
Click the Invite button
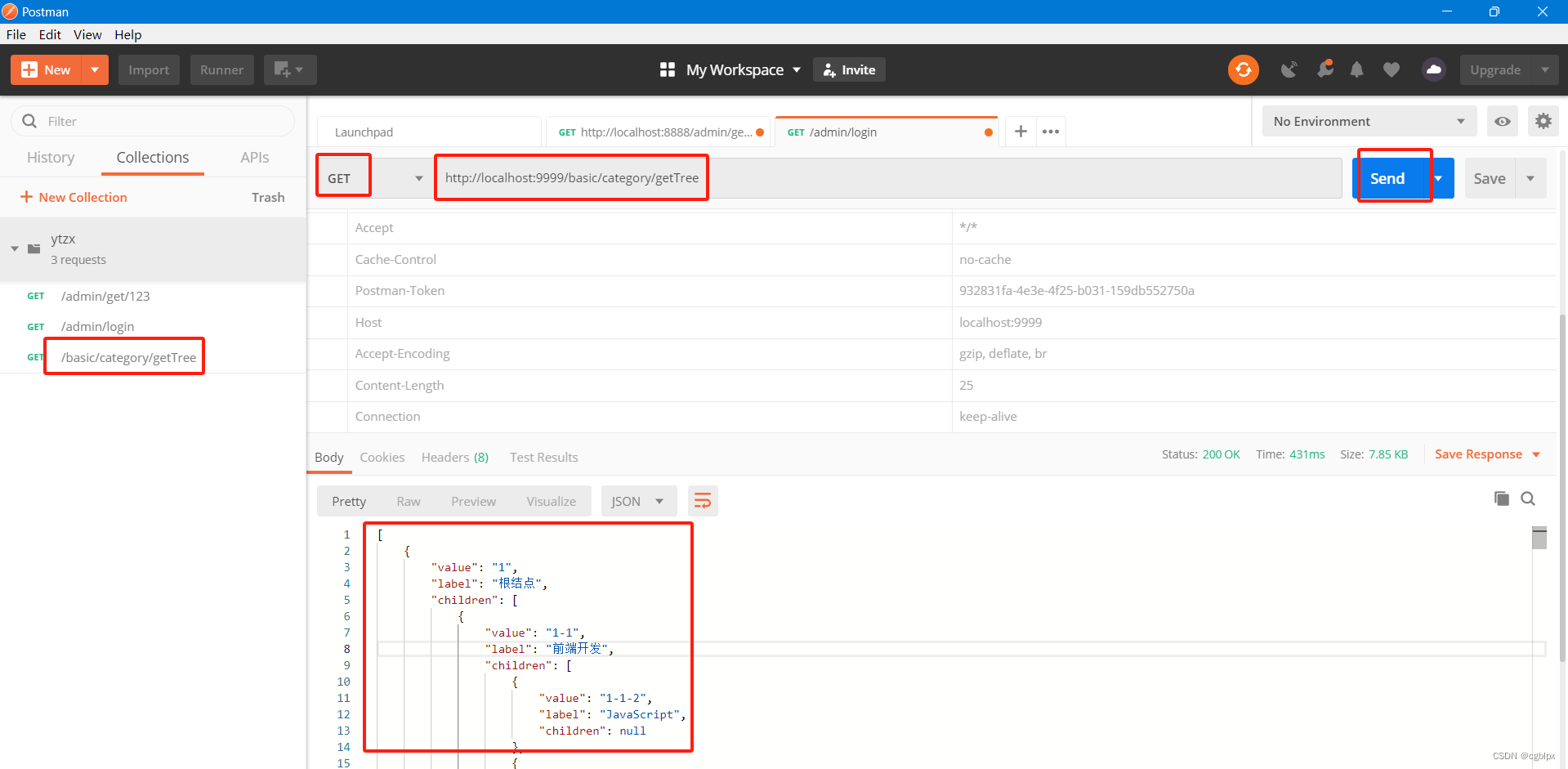coord(849,70)
